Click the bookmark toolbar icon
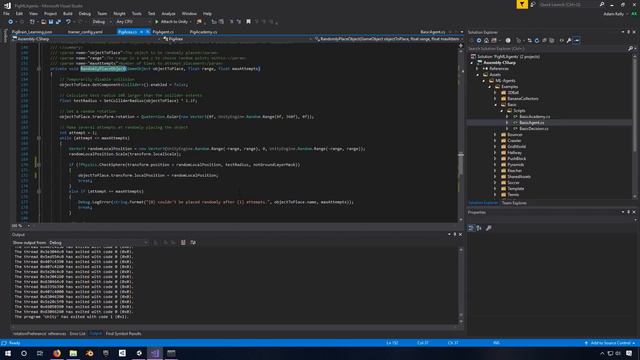 pos(248,22)
